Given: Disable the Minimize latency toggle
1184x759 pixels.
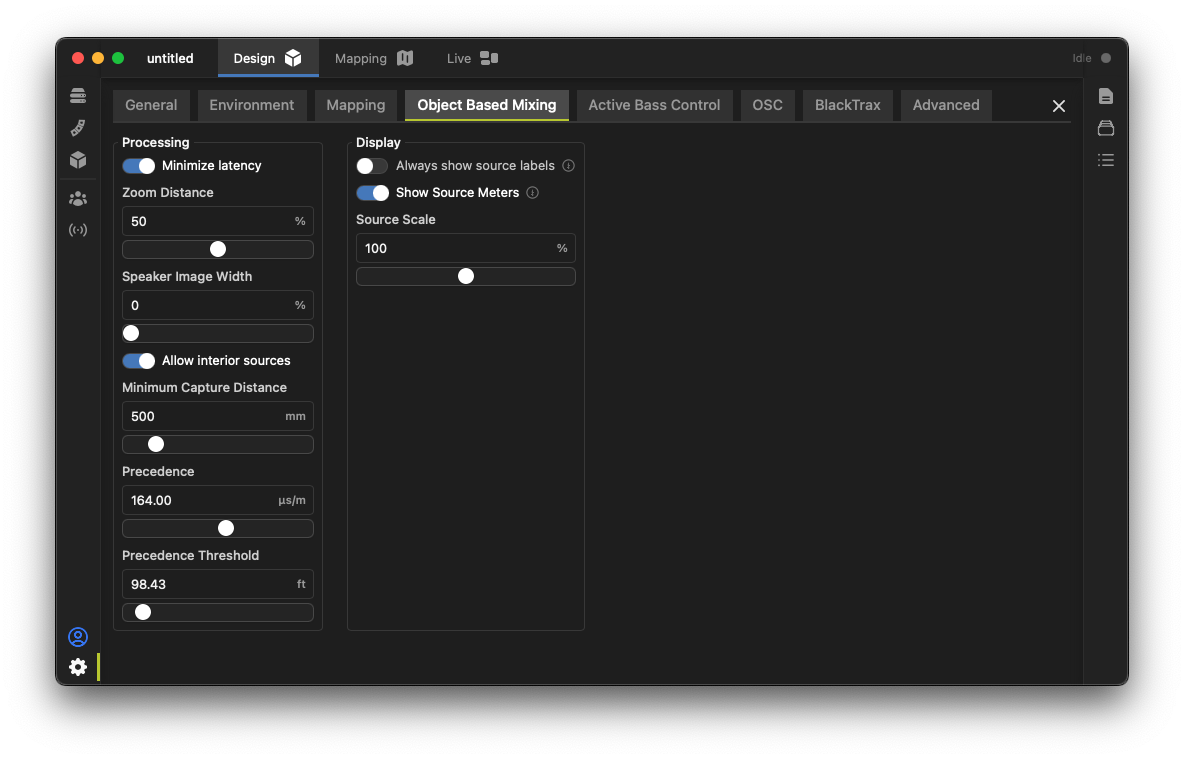Looking at the screenshot, I should coord(139,166).
